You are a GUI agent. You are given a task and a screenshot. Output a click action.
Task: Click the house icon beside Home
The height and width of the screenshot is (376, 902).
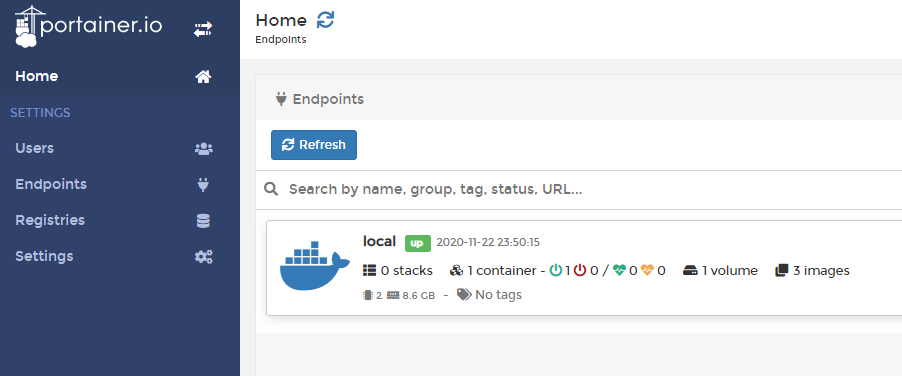tap(203, 76)
